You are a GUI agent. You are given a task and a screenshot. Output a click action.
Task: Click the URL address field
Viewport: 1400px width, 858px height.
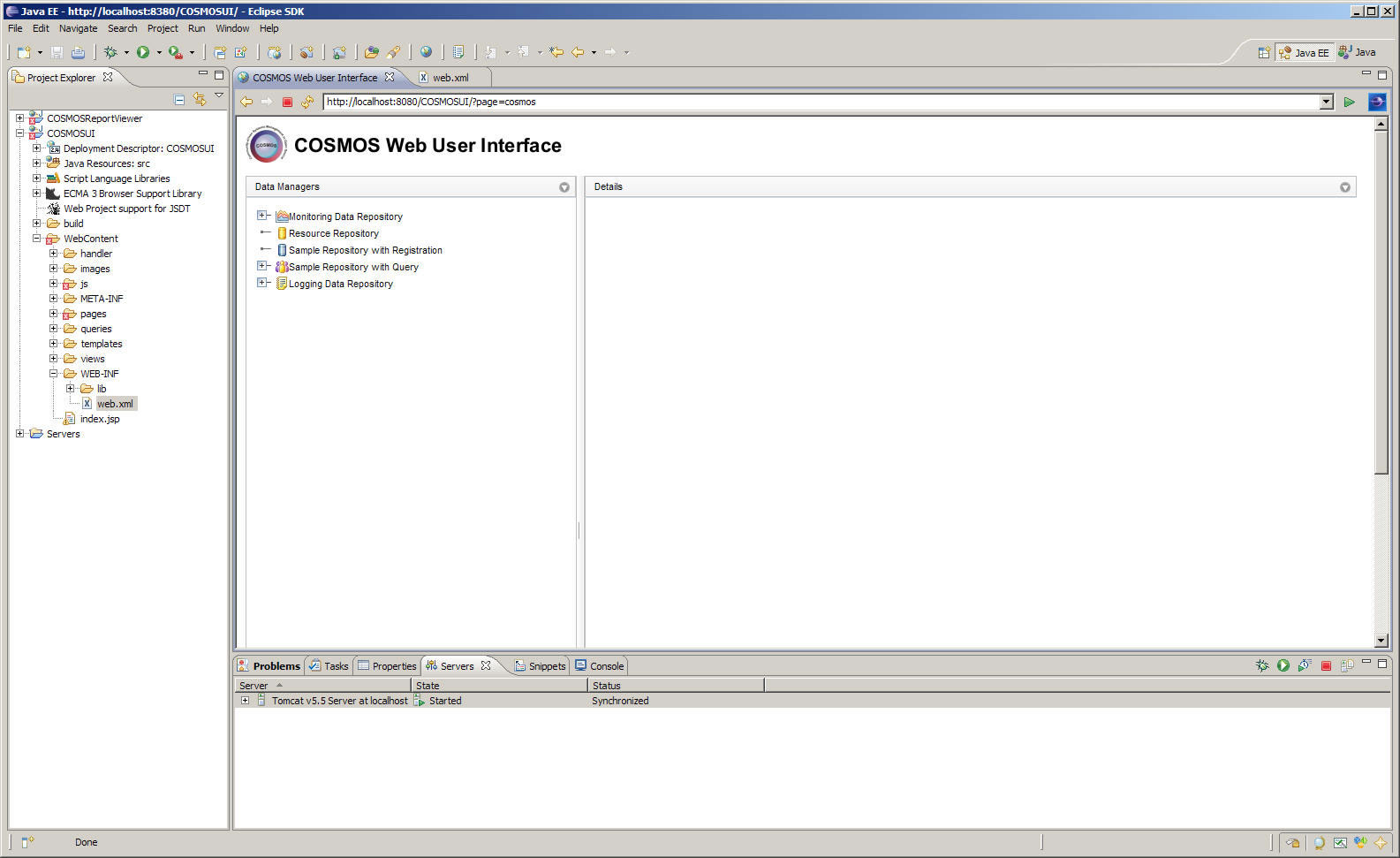click(821, 102)
